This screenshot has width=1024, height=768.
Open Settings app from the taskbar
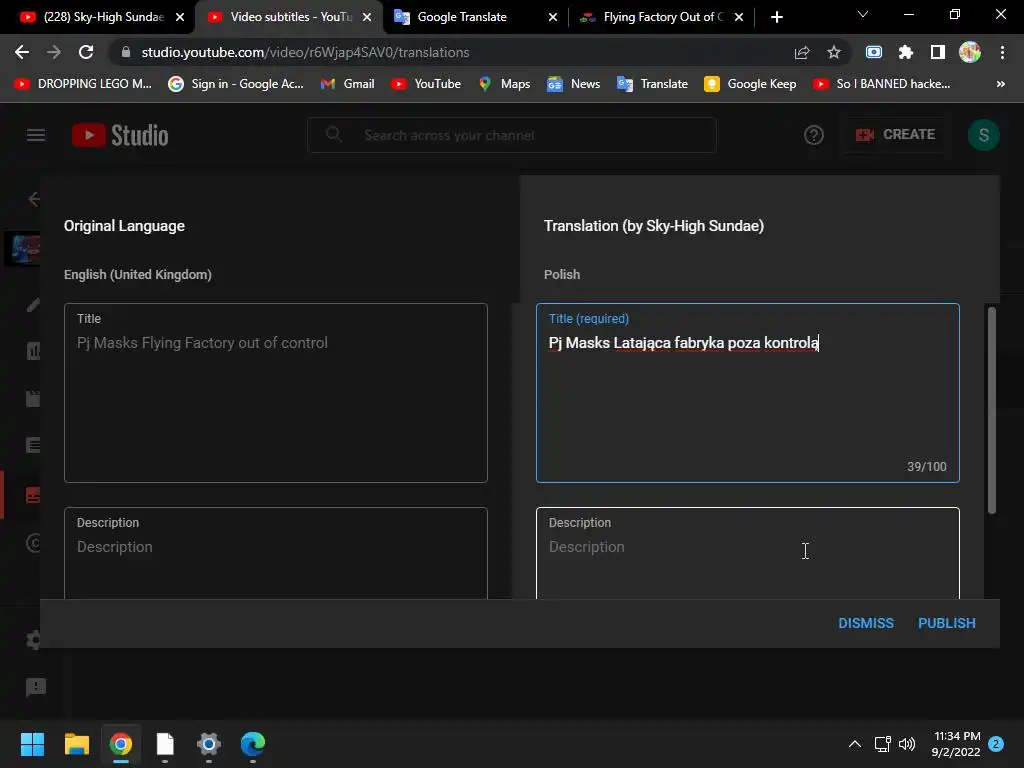click(209, 744)
